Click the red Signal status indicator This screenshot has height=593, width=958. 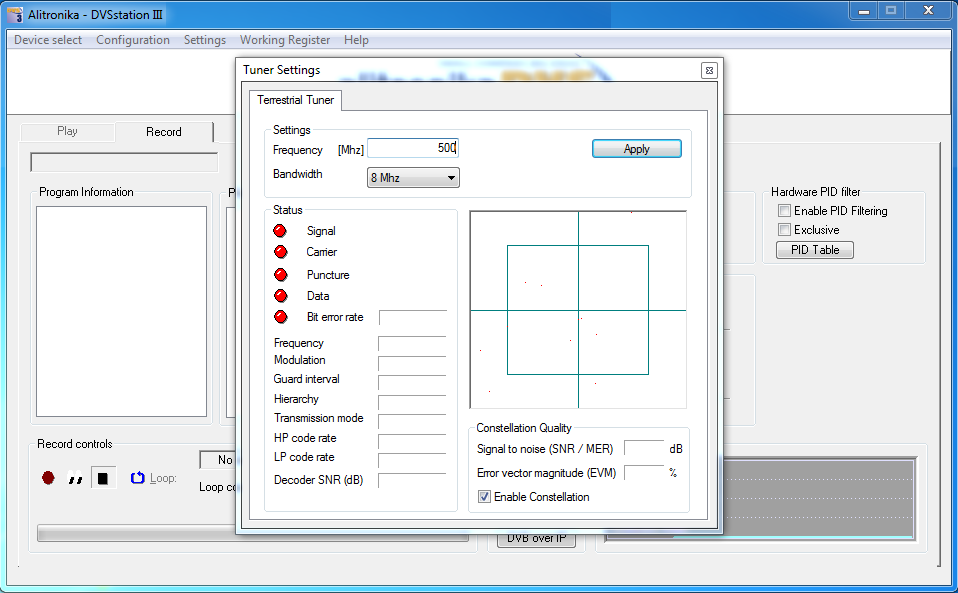[280, 231]
